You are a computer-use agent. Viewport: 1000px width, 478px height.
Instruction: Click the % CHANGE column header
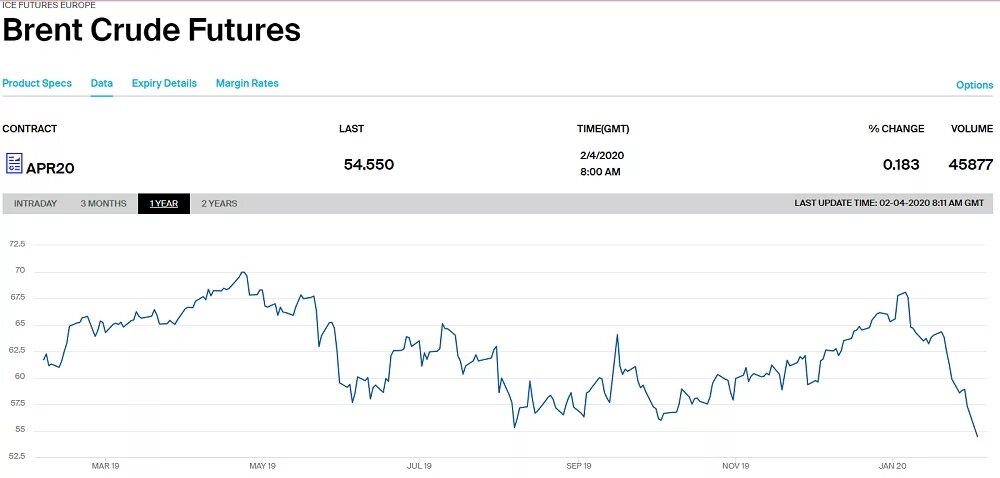coord(896,129)
